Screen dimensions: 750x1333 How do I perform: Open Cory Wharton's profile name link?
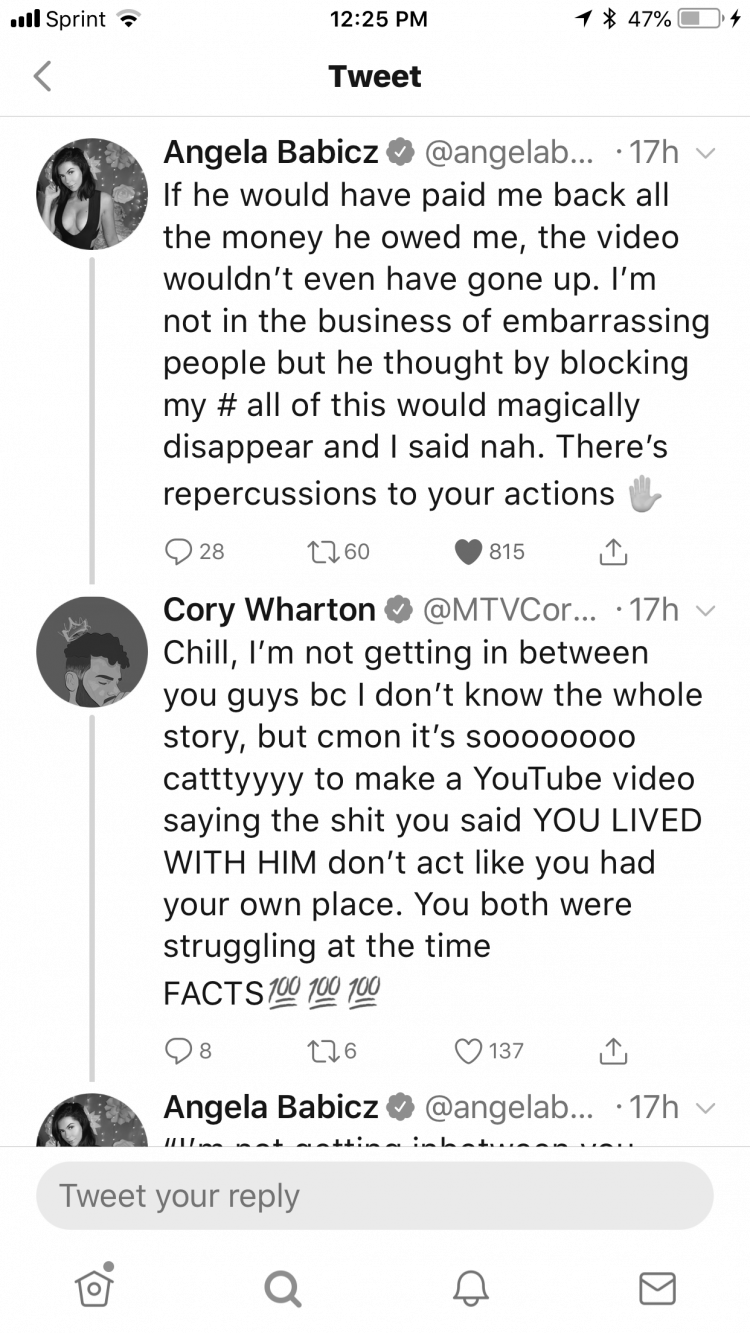(x=269, y=609)
